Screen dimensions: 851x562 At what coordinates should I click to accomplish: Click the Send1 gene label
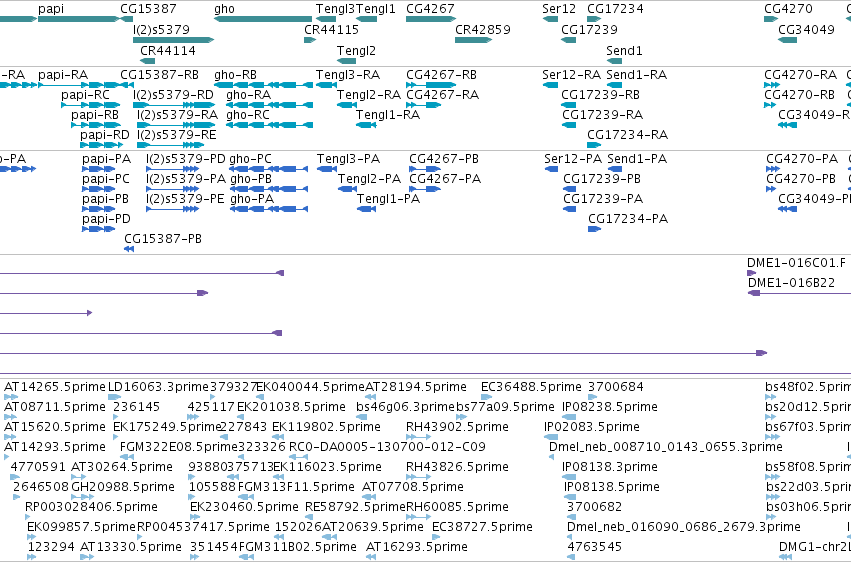624,50
